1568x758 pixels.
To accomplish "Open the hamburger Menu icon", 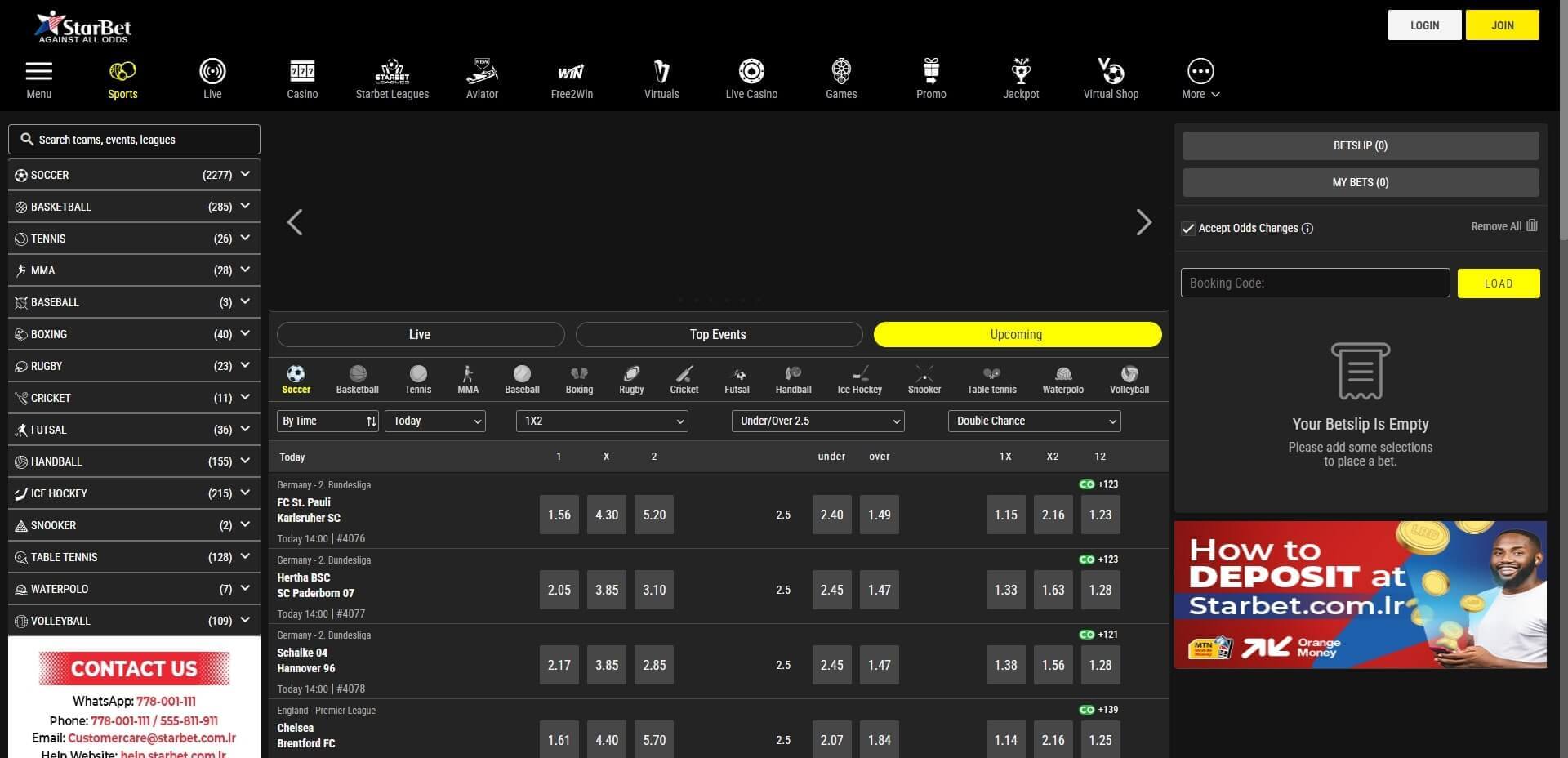I will [x=38, y=72].
